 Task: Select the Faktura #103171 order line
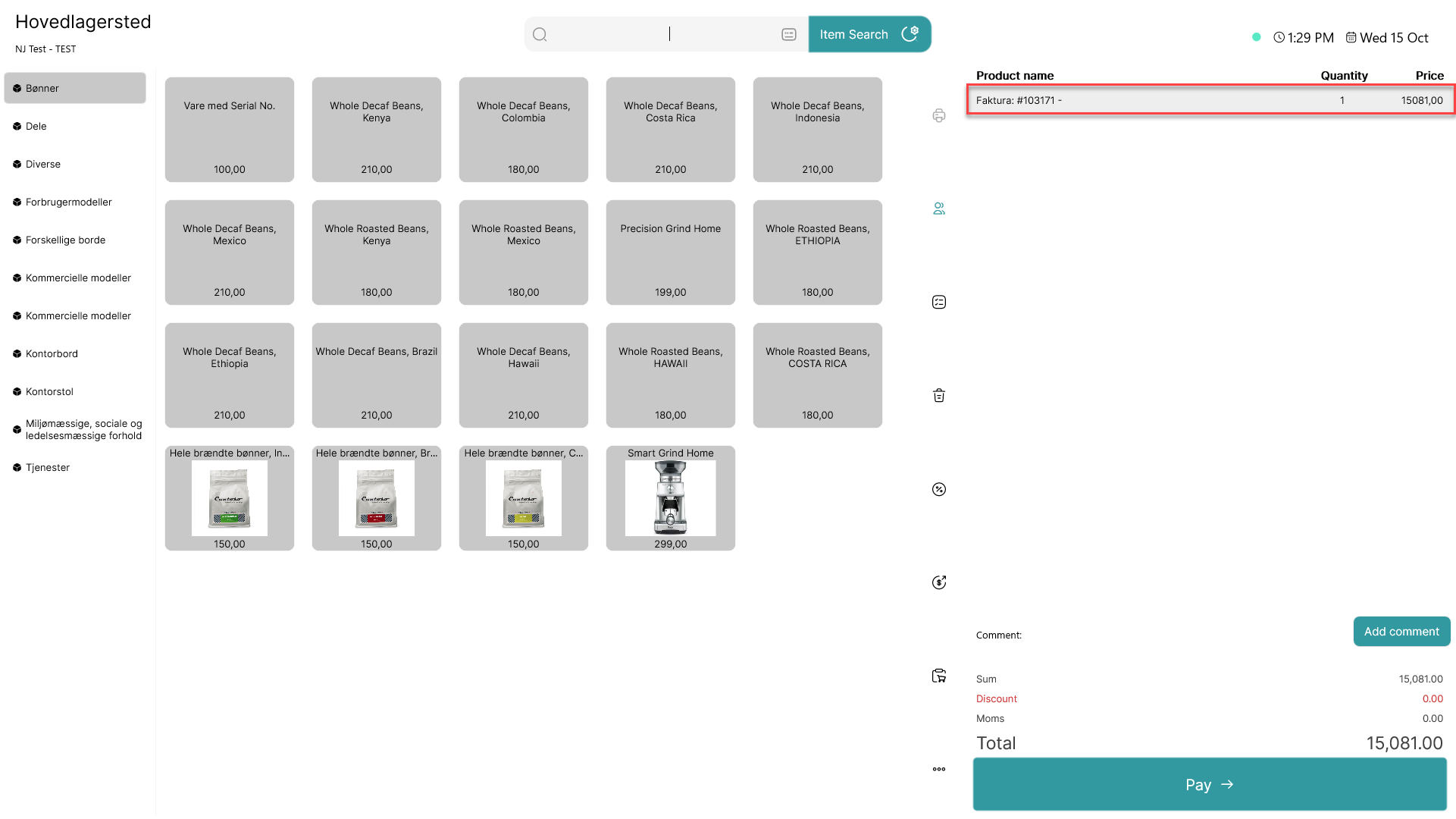(x=1210, y=100)
